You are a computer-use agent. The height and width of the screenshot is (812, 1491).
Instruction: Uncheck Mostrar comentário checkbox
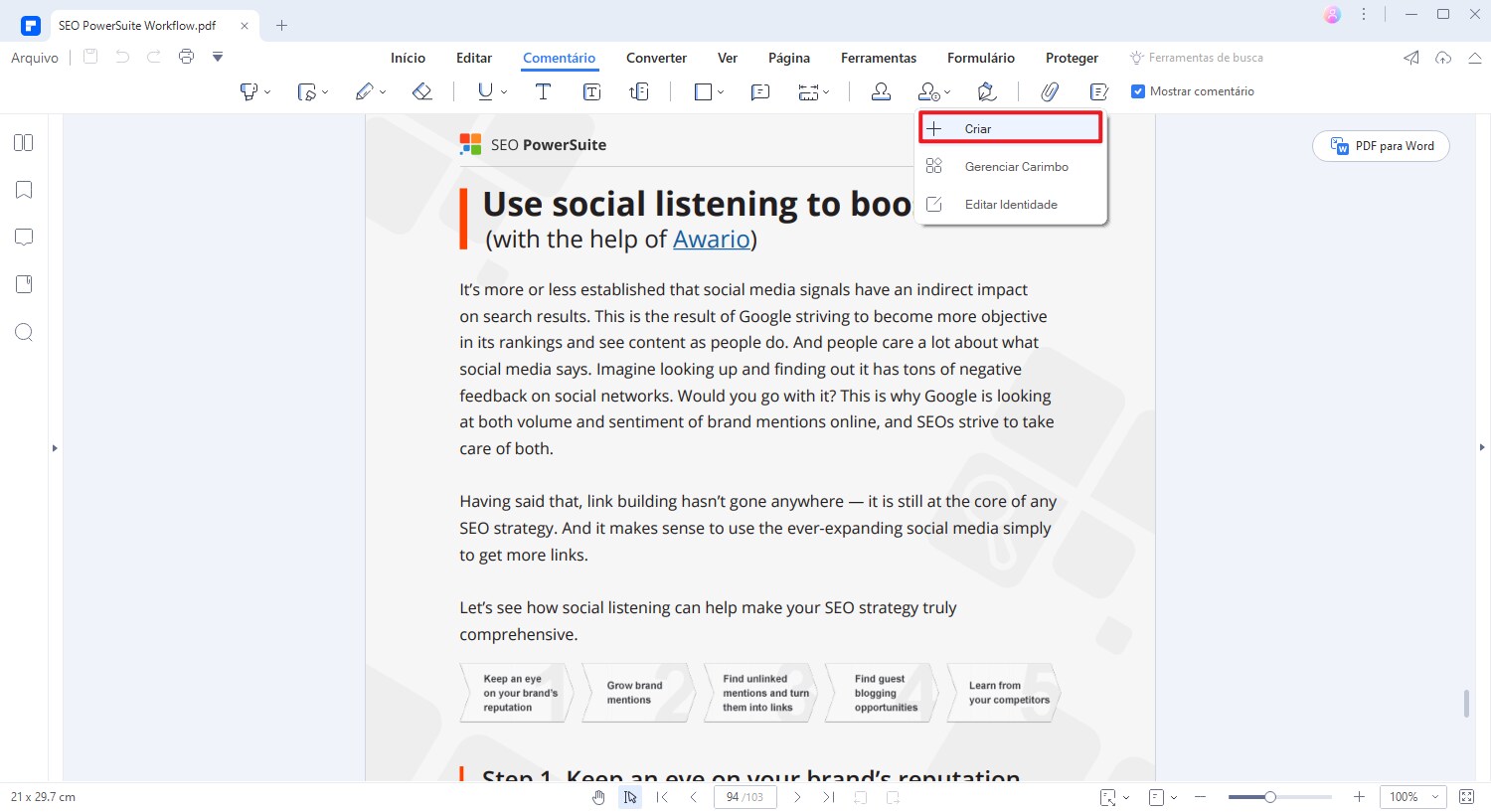(x=1138, y=91)
